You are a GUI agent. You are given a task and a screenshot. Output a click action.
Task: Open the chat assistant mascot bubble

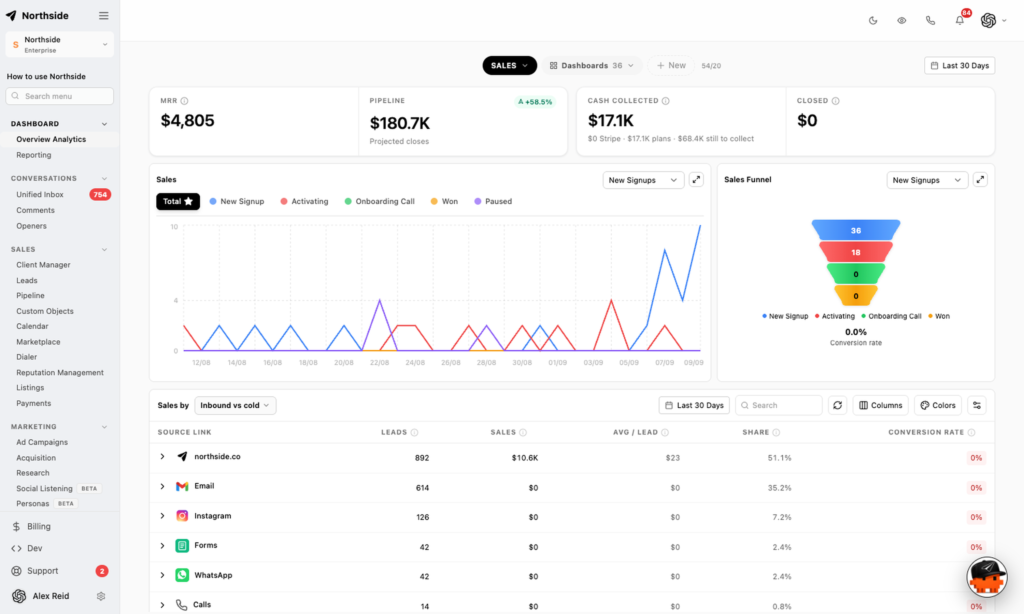pyautogui.click(x=987, y=577)
